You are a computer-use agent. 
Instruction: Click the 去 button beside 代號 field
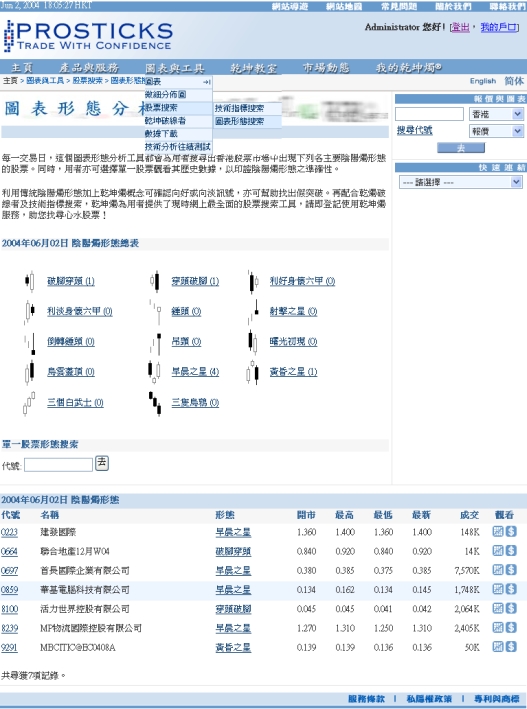coord(102,463)
